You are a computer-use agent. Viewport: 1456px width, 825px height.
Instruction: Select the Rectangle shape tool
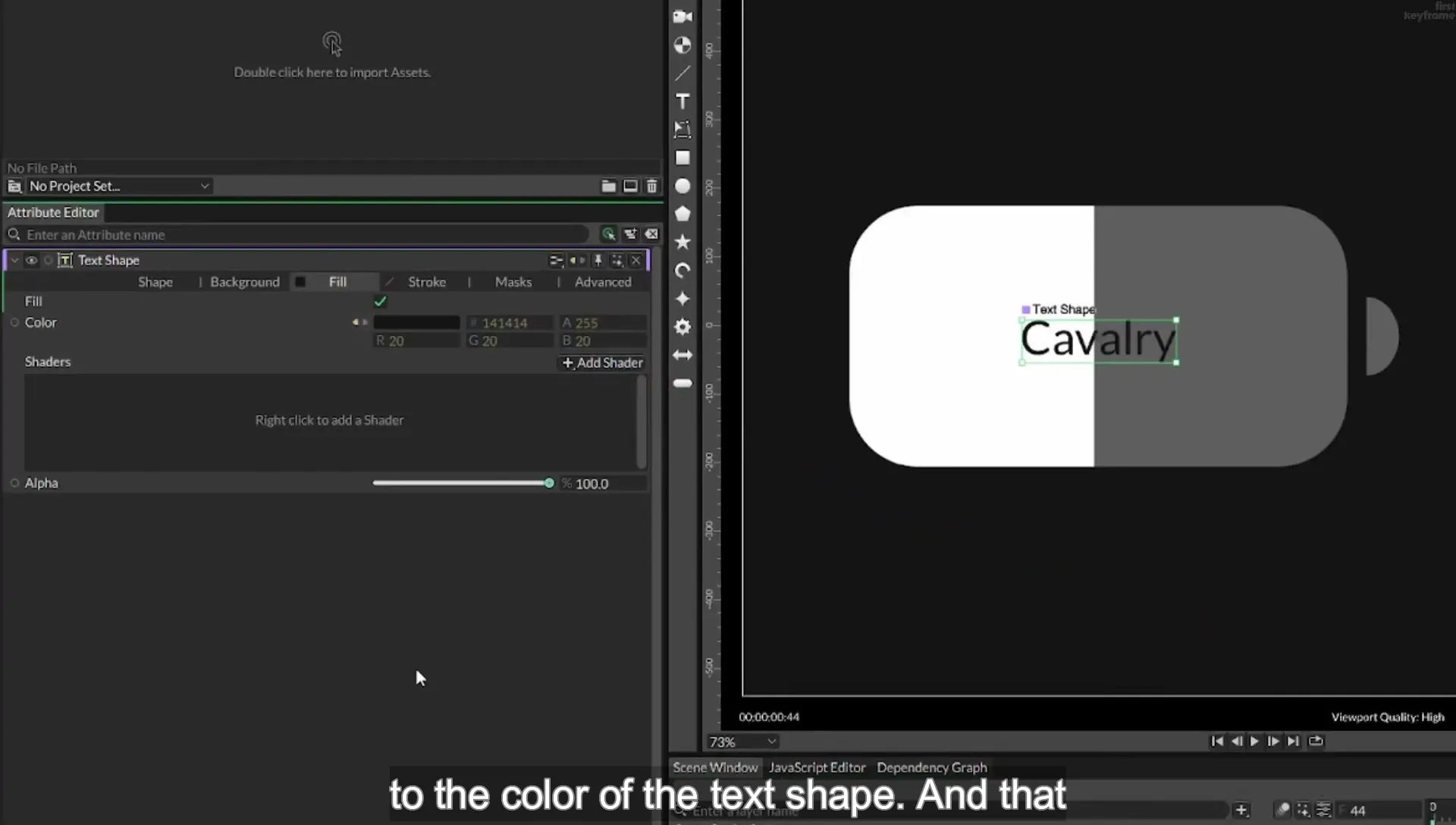point(682,158)
